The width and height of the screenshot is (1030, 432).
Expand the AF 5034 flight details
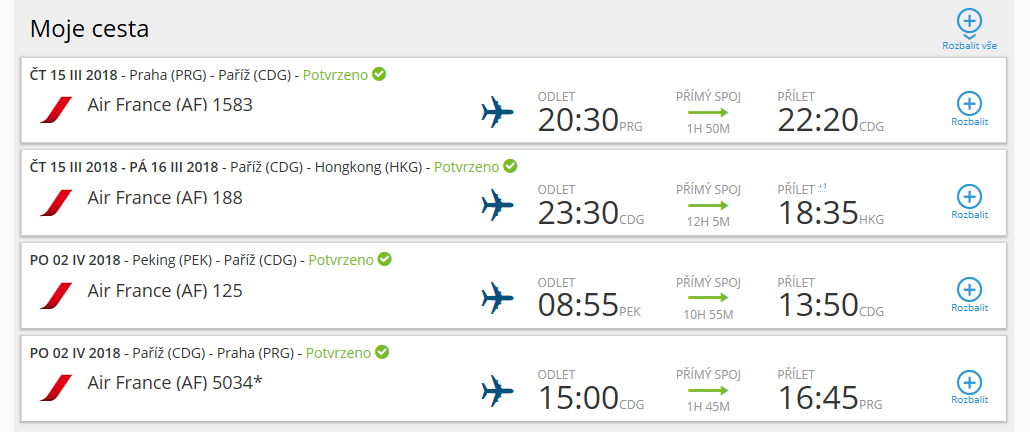pyautogui.click(x=970, y=389)
